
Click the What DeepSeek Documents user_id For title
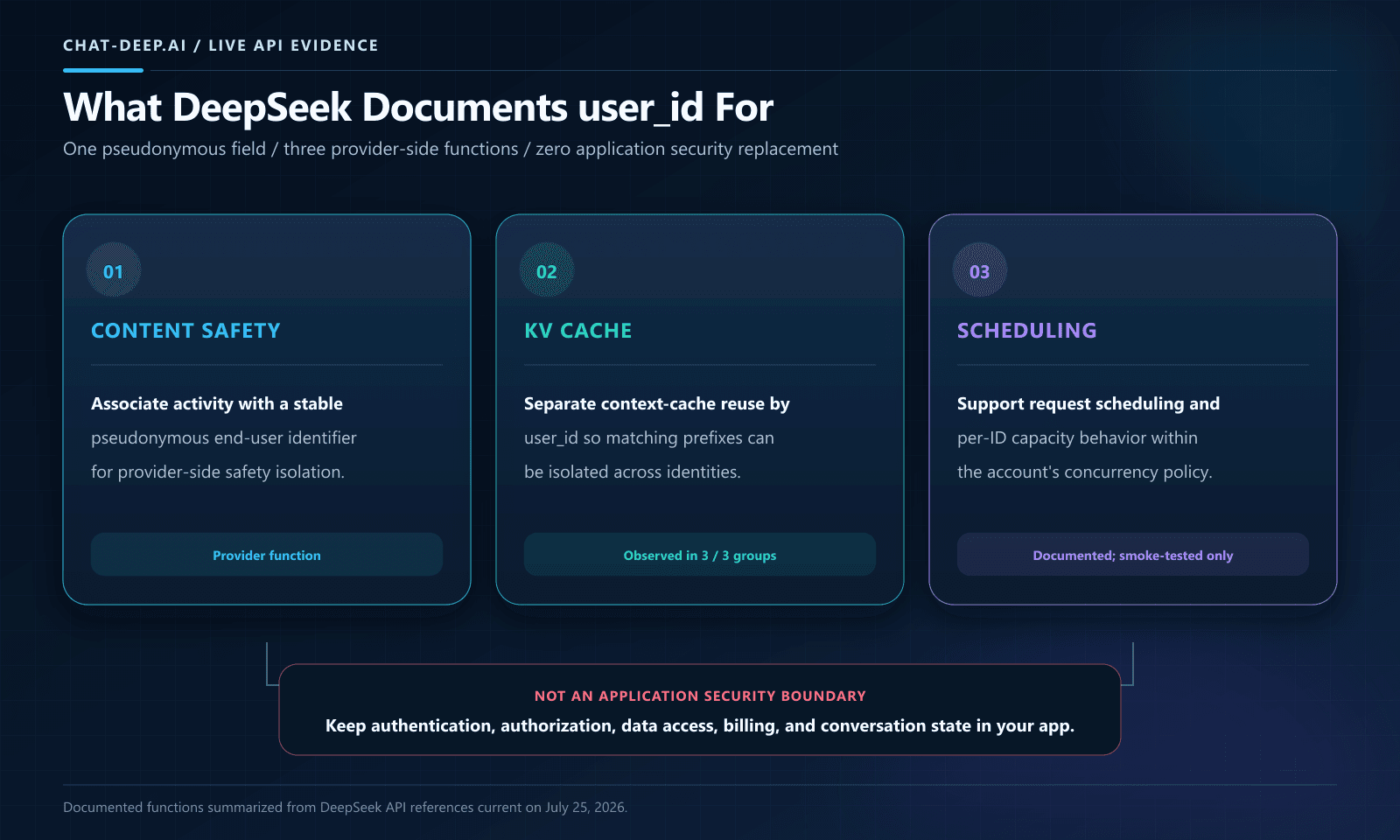coord(418,108)
